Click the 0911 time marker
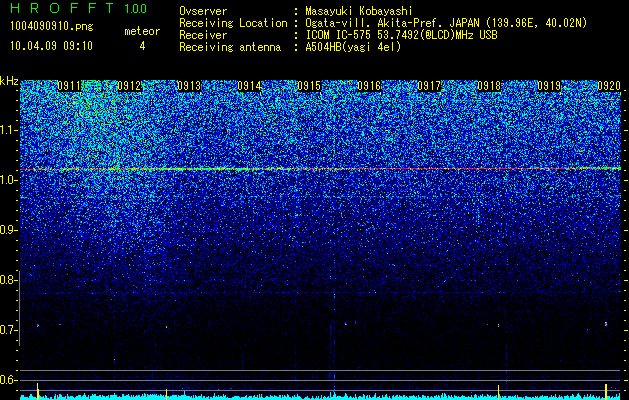This screenshot has height=400, width=629. (69, 86)
